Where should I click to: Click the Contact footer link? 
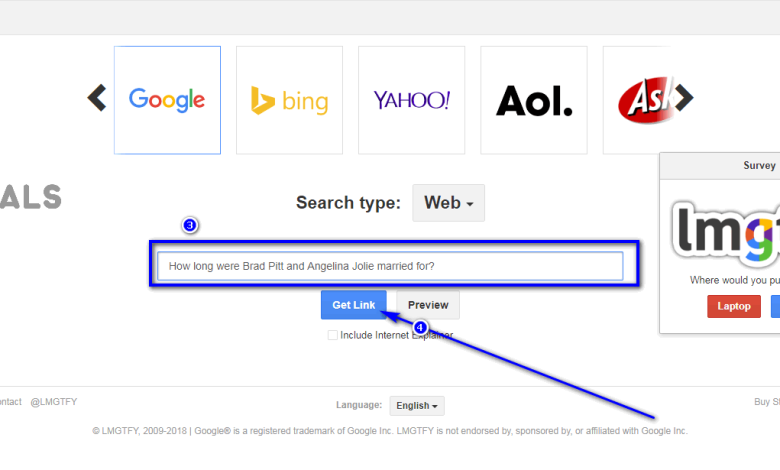8,402
